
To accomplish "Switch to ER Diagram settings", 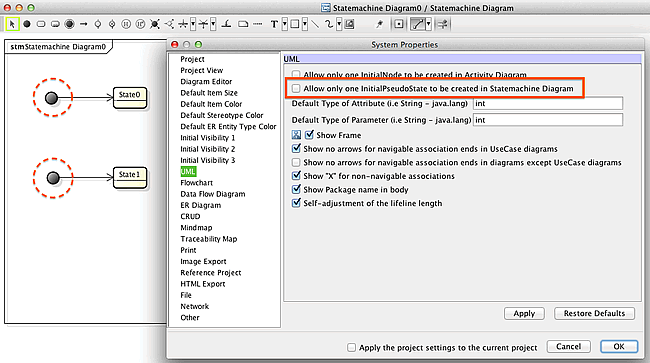I will pos(201,205).
